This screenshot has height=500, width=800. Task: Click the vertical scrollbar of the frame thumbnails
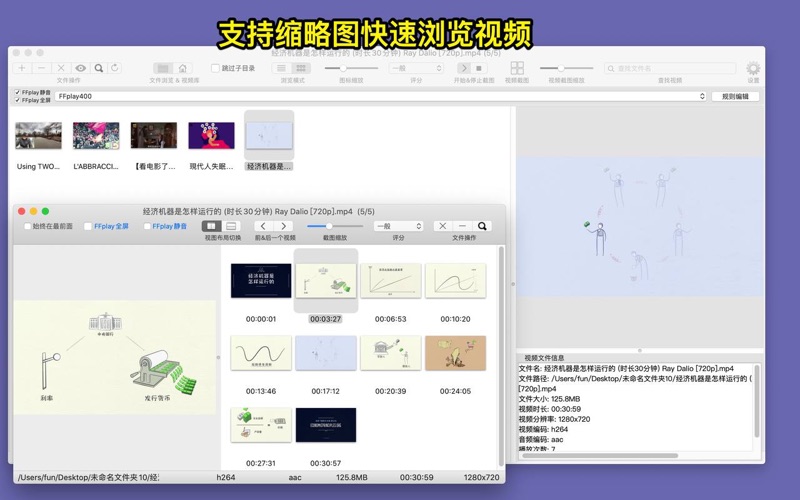point(502,356)
